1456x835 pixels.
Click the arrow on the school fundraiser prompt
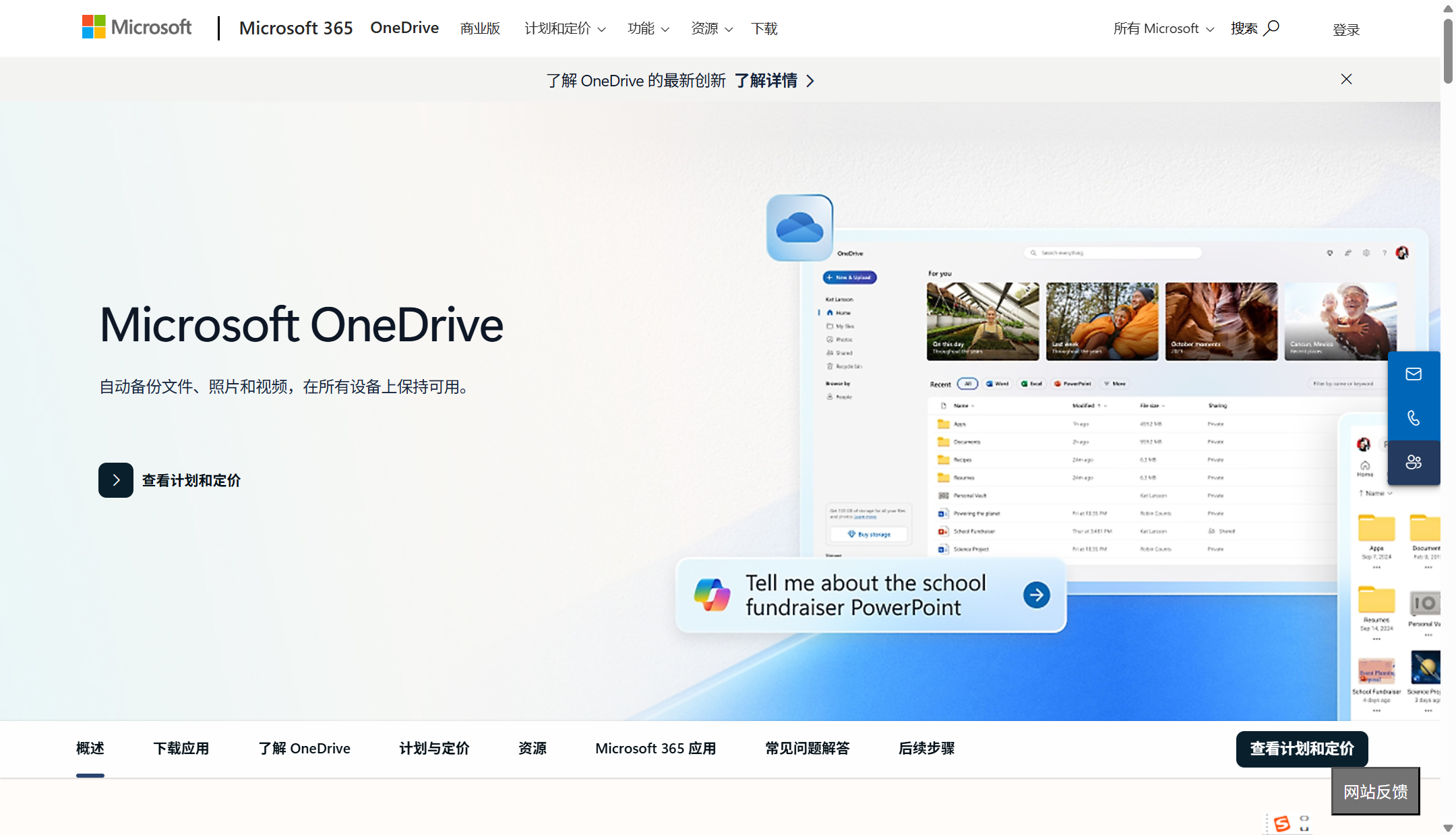[x=1036, y=594]
